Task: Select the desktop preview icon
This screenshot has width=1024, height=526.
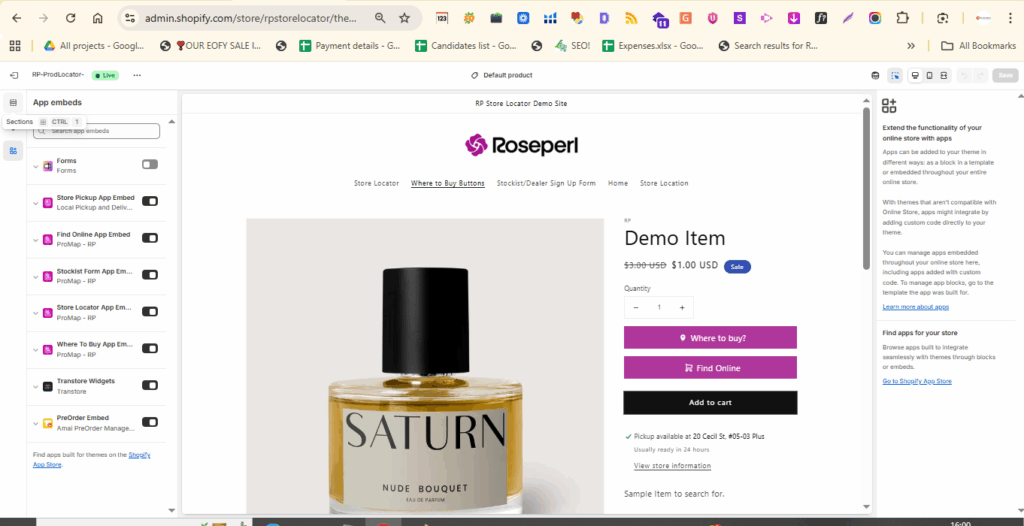Action: 913,75
